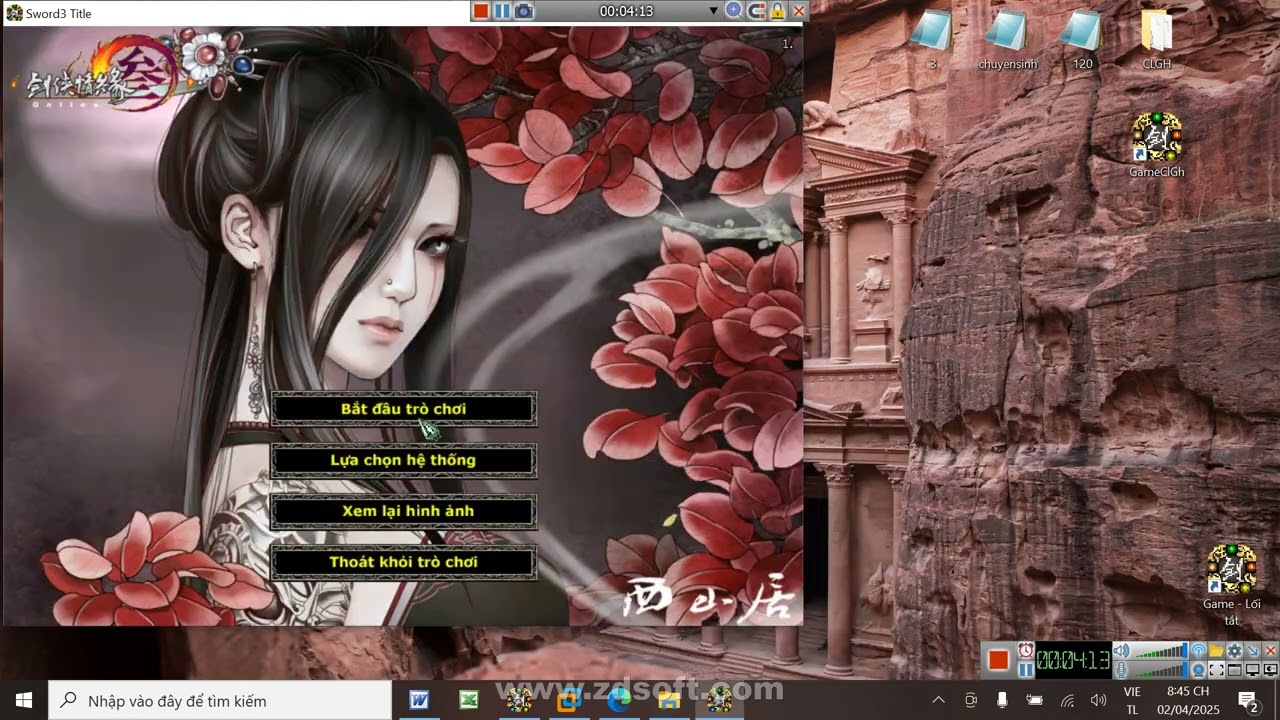Open the battery status tray icon
Image resolution: width=1280 pixels, height=720 pixels.
(x=1034, y=700)
